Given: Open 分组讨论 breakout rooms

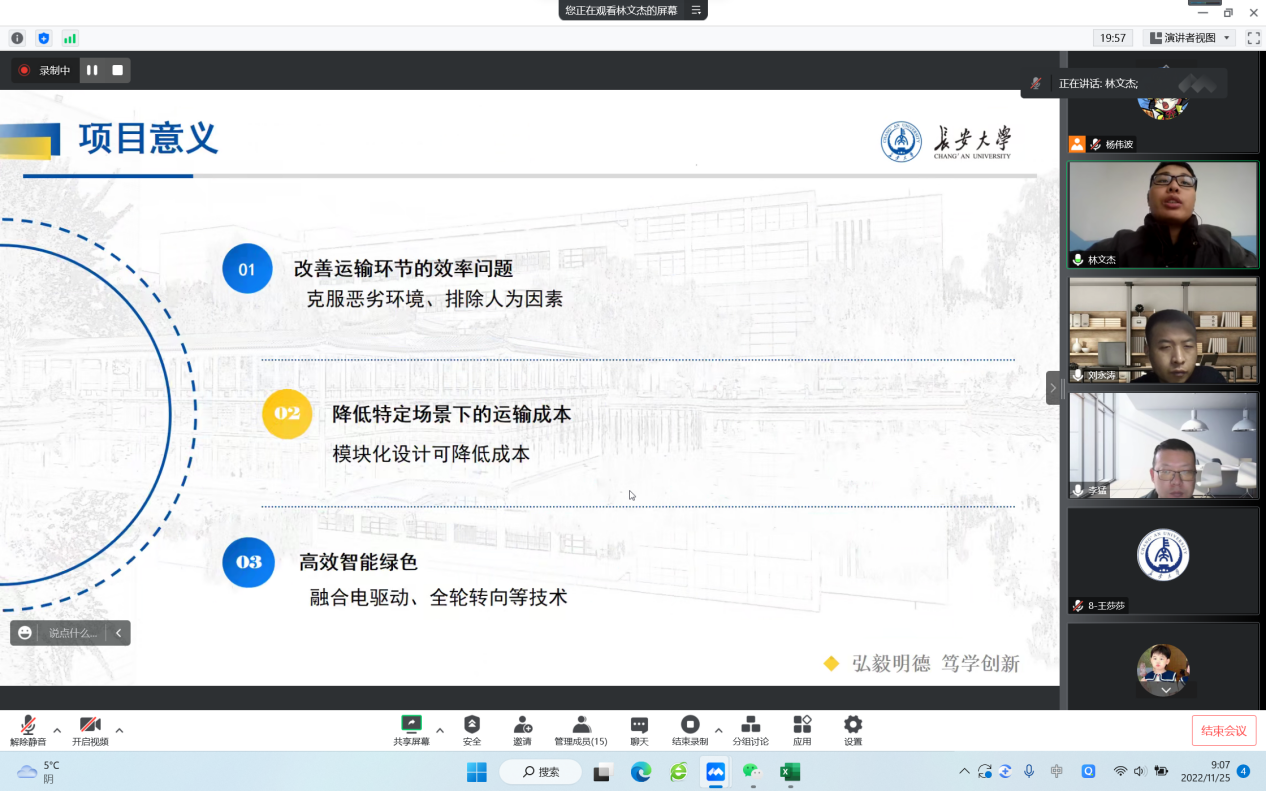Looking at the screenshot, I should [750, 725].
